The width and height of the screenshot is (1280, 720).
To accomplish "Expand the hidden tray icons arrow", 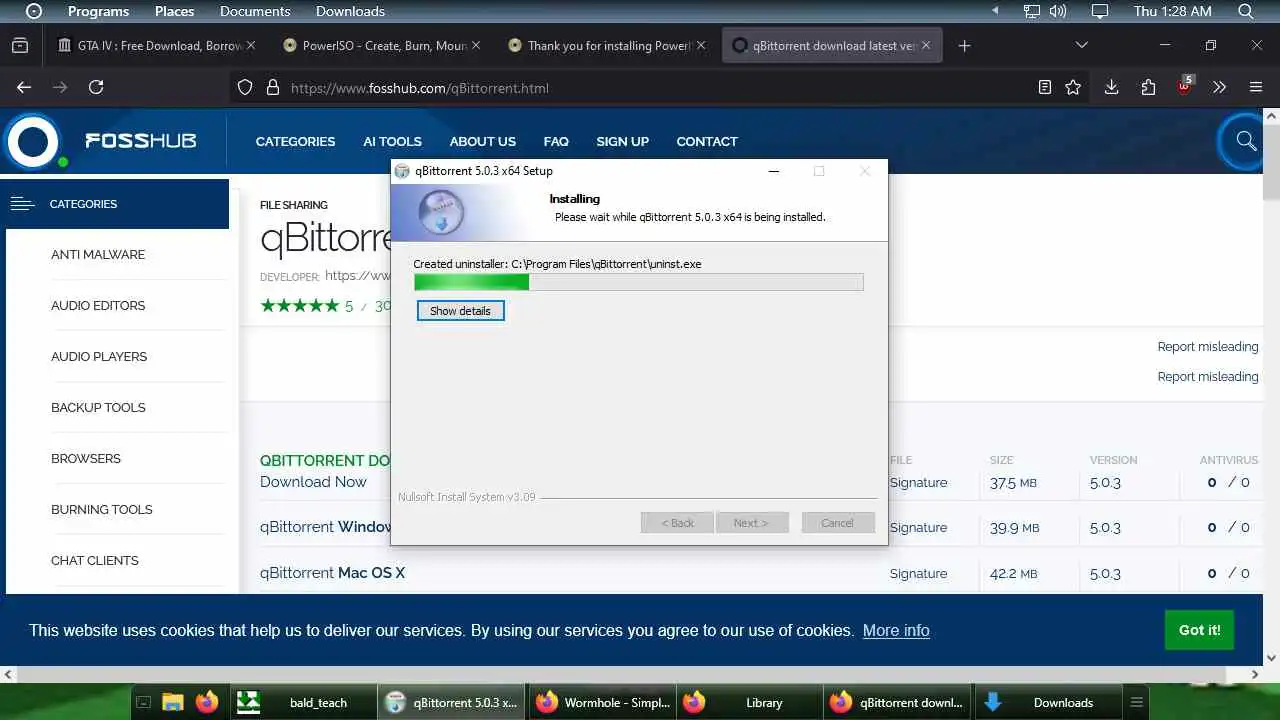I will pos(995,11).
